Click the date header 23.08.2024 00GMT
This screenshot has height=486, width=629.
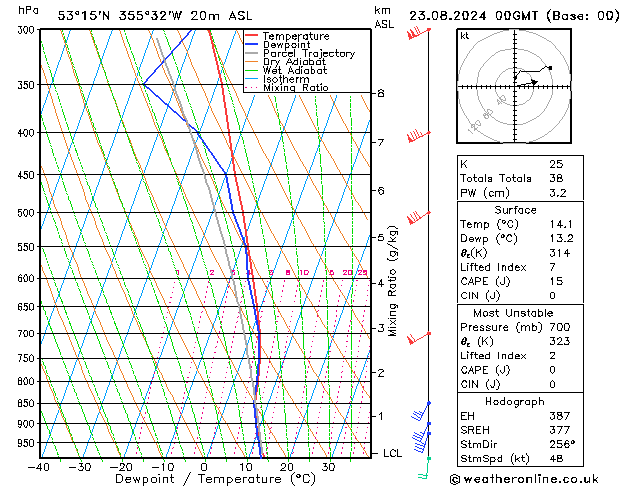[x=511, y=15]
